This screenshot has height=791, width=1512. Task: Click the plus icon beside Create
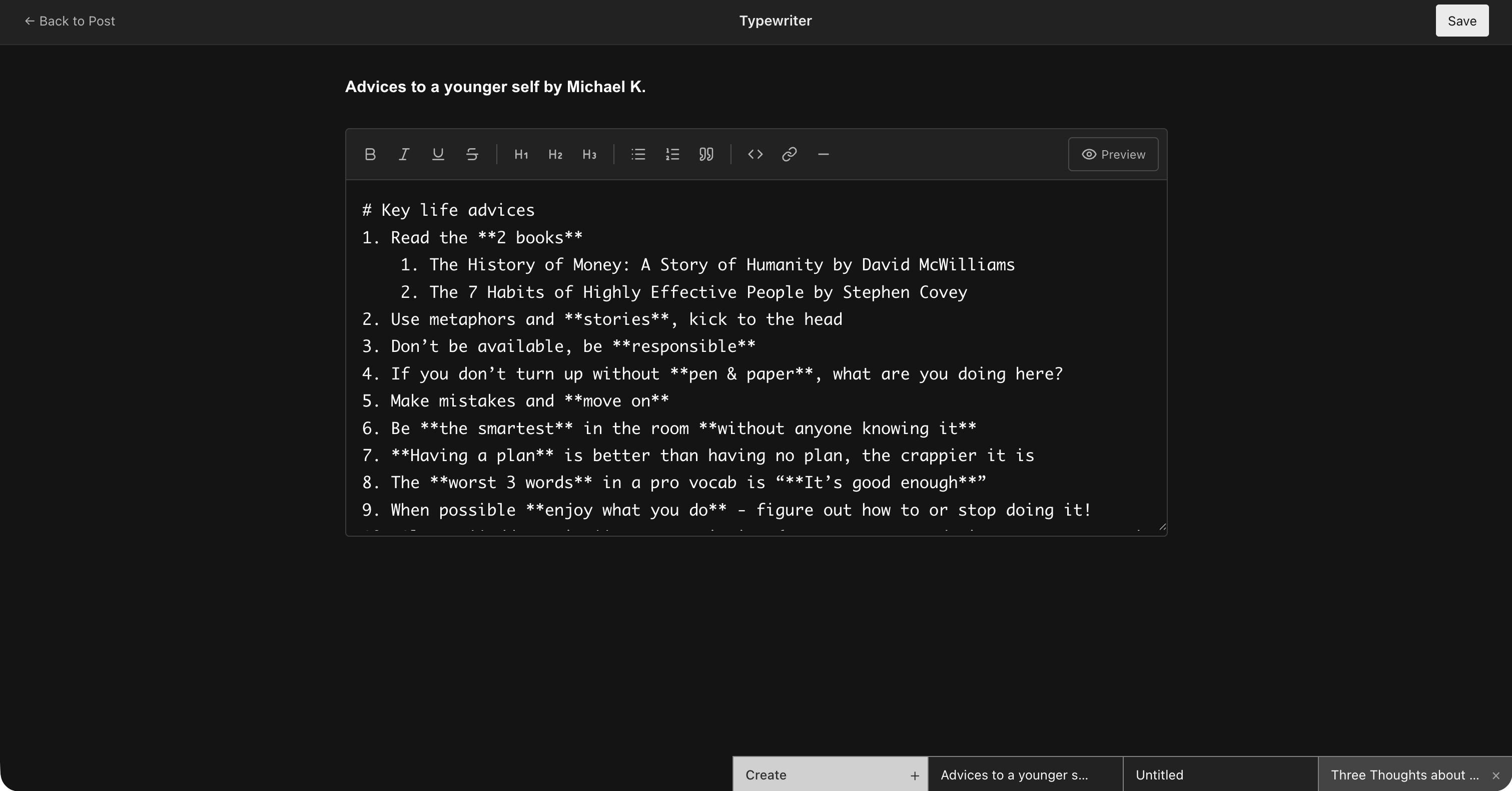point(915,776)
